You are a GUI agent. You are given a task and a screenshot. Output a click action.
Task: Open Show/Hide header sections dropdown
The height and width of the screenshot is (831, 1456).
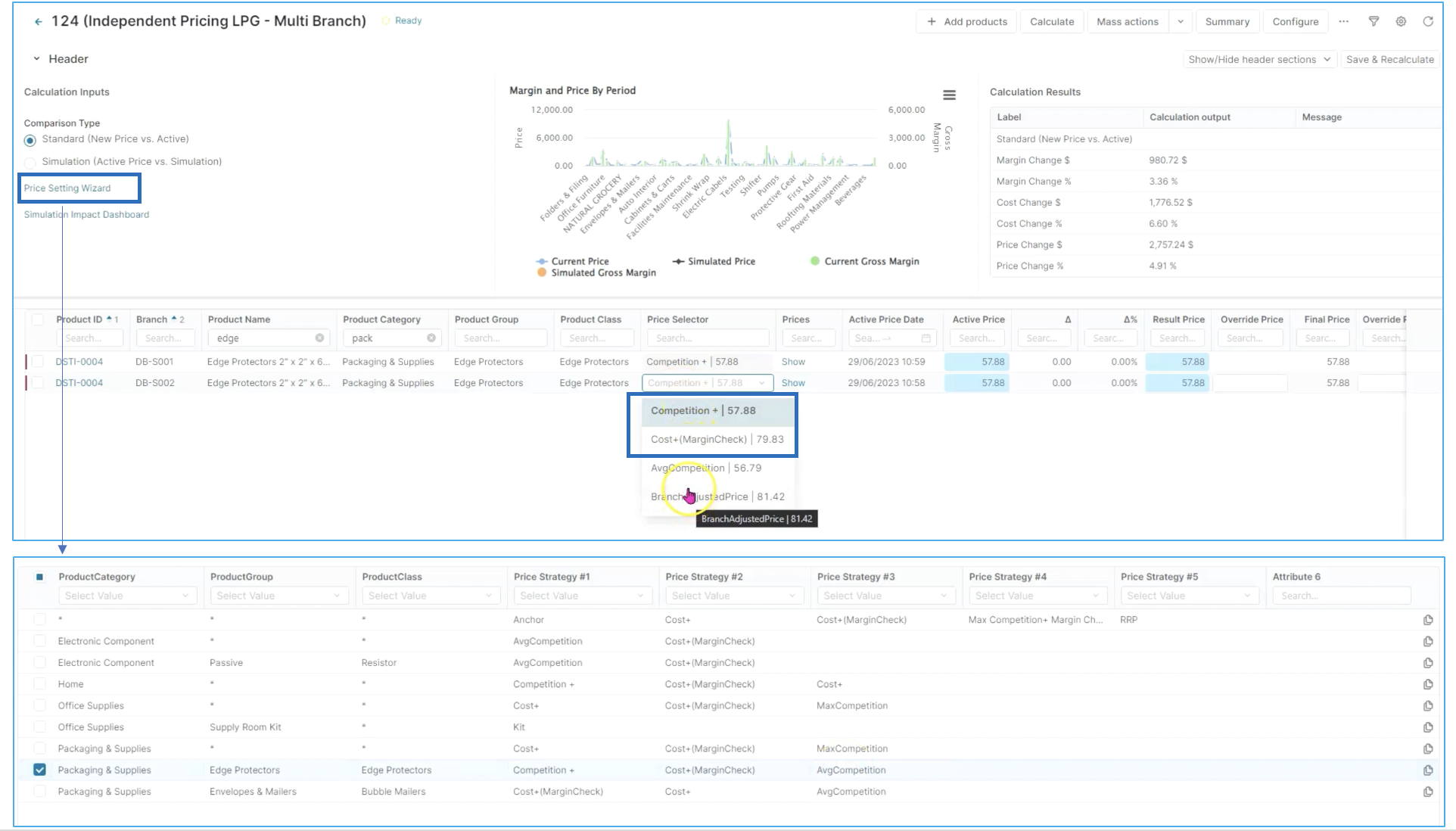tap(1258, 60)
